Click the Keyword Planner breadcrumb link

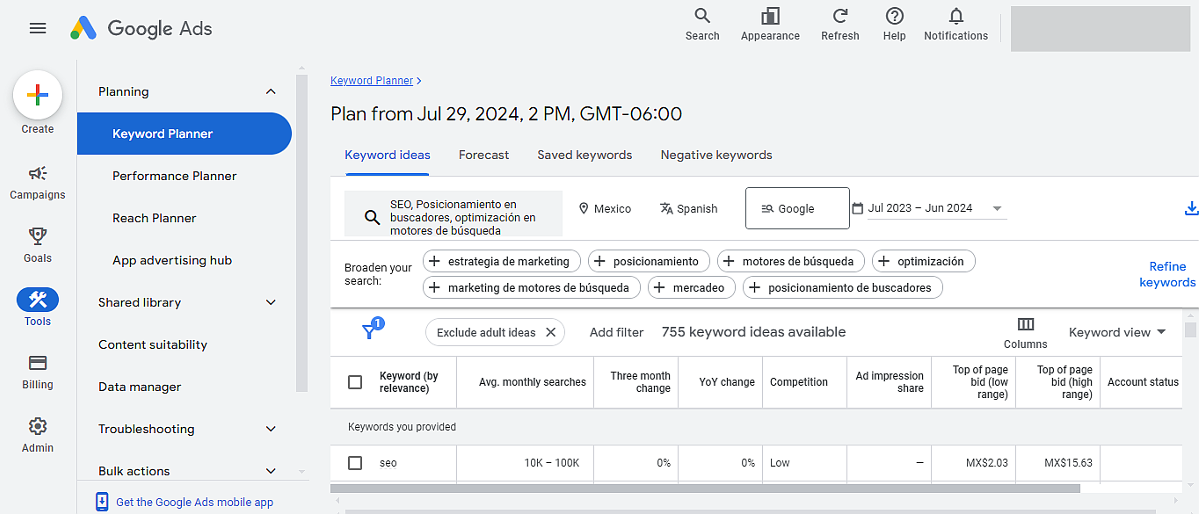pos(372,80)
